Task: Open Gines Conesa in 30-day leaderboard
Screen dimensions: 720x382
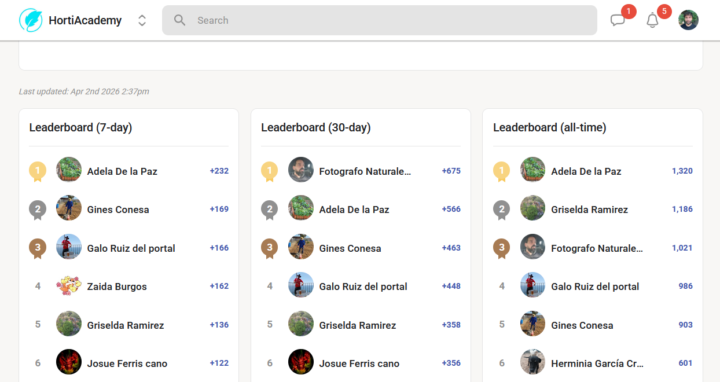Action: click(350, 248)
